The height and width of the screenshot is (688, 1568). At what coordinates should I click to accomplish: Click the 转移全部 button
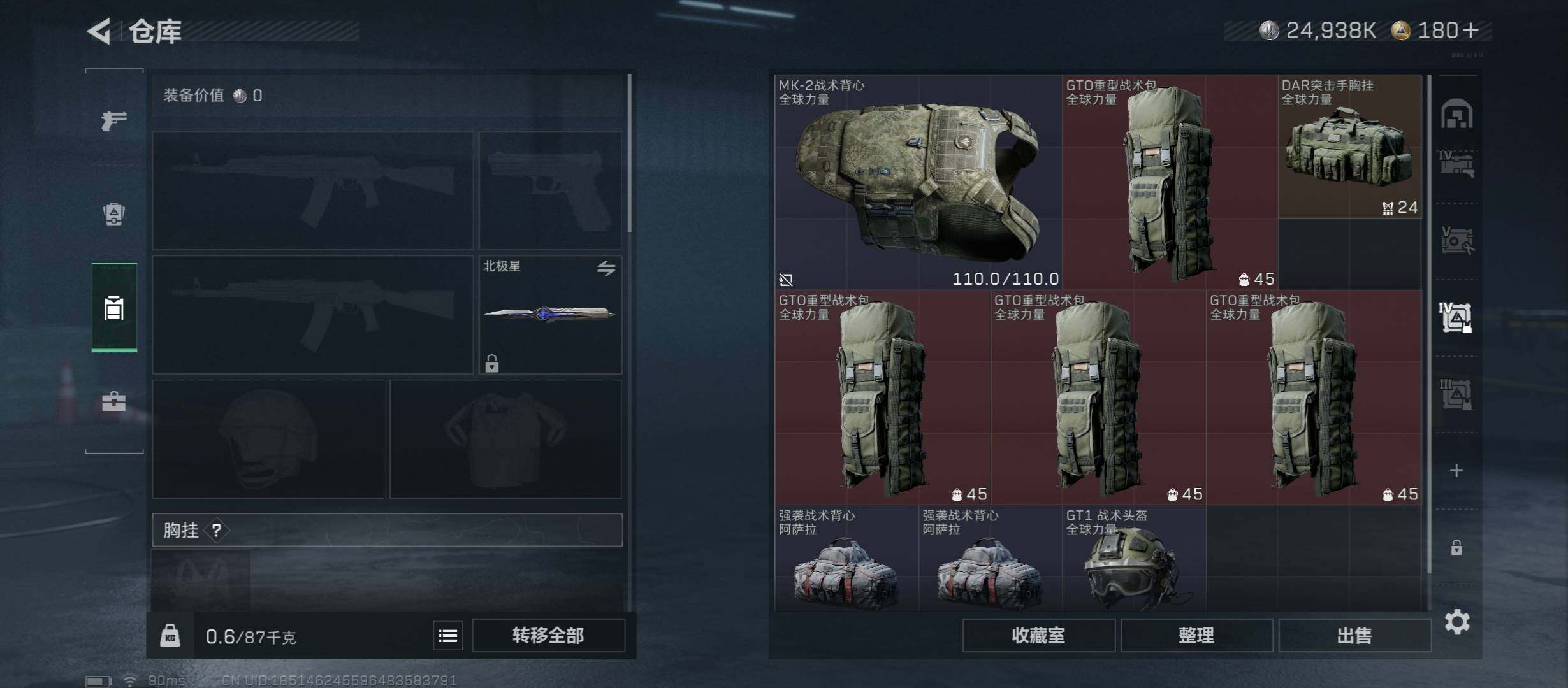click(x=548, y=636)
